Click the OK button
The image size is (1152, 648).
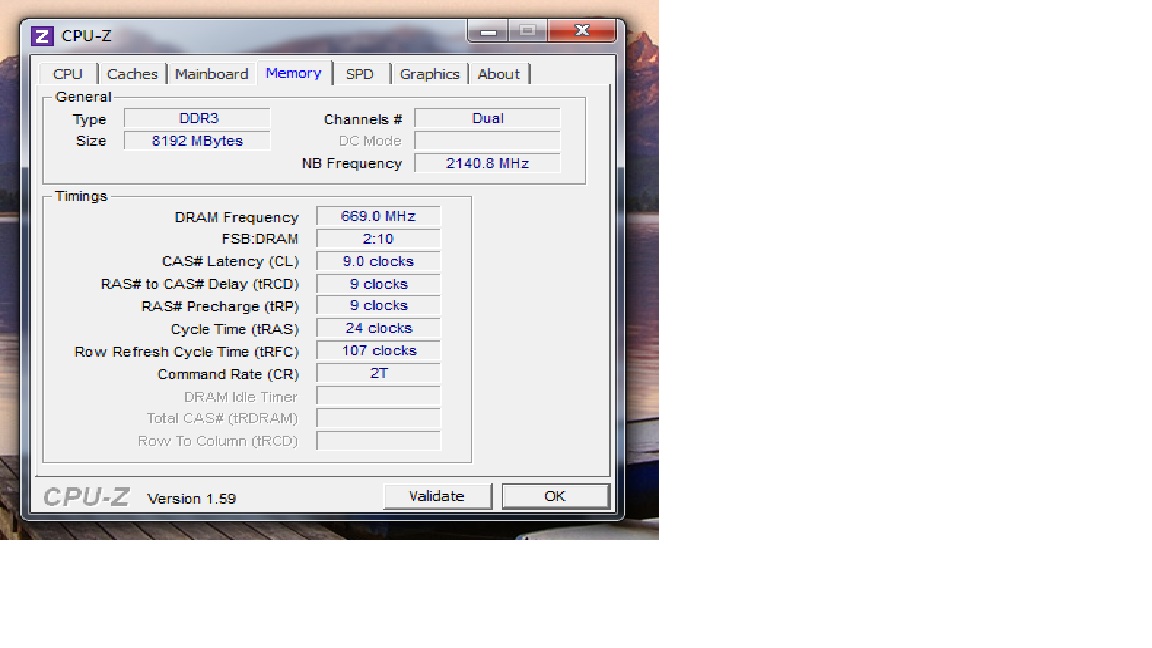coord(555,496)
